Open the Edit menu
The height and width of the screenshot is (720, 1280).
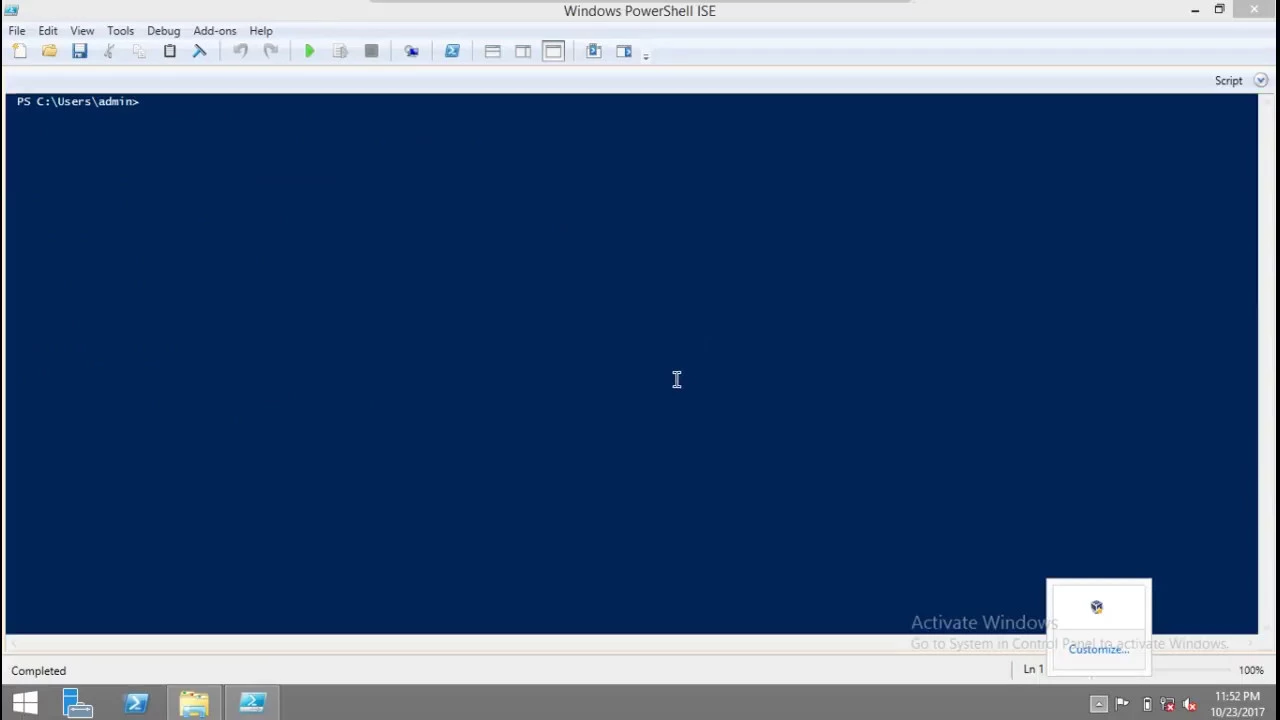48,31
